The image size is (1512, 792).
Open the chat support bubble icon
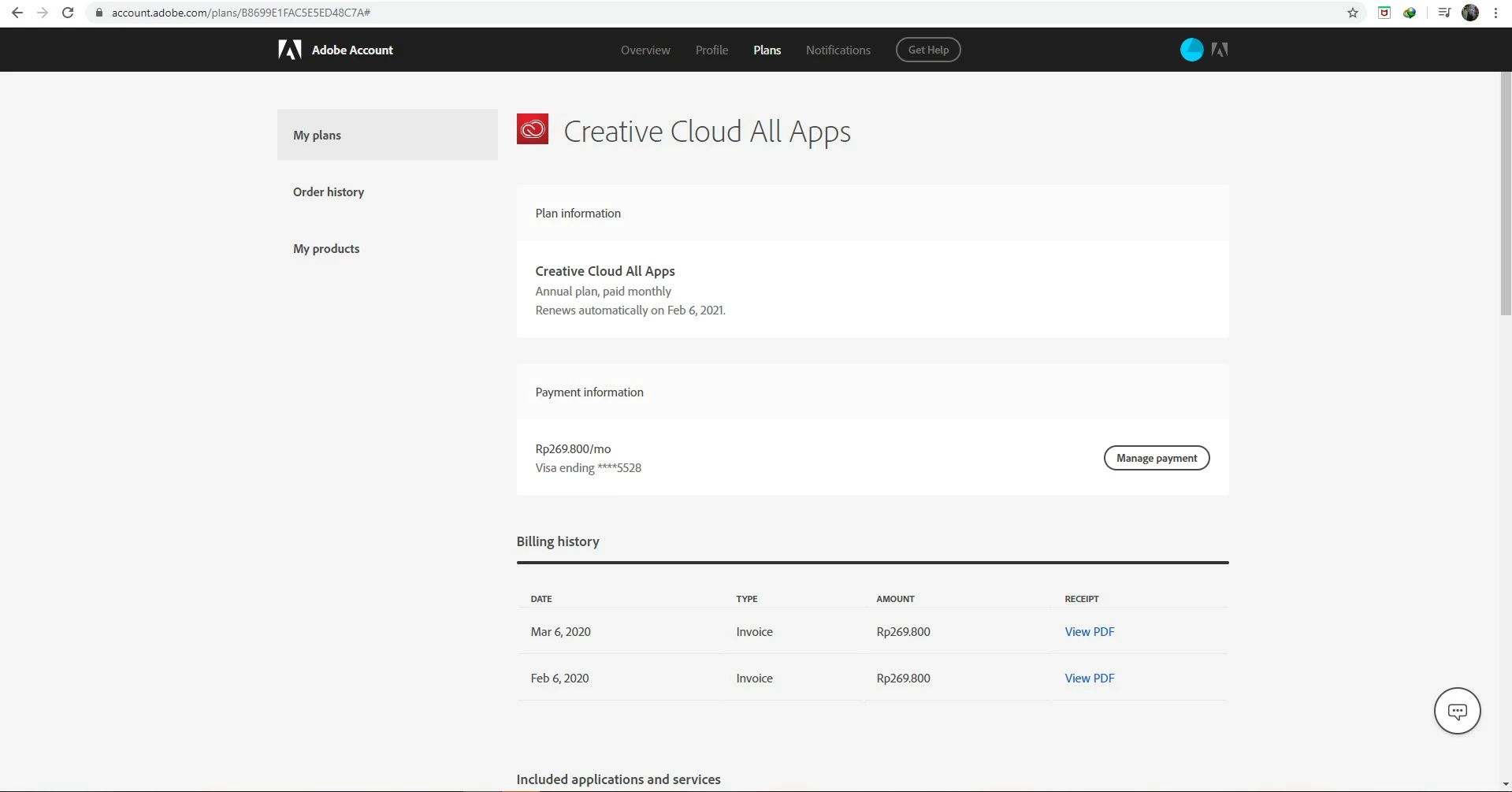tap(1457, 711)
